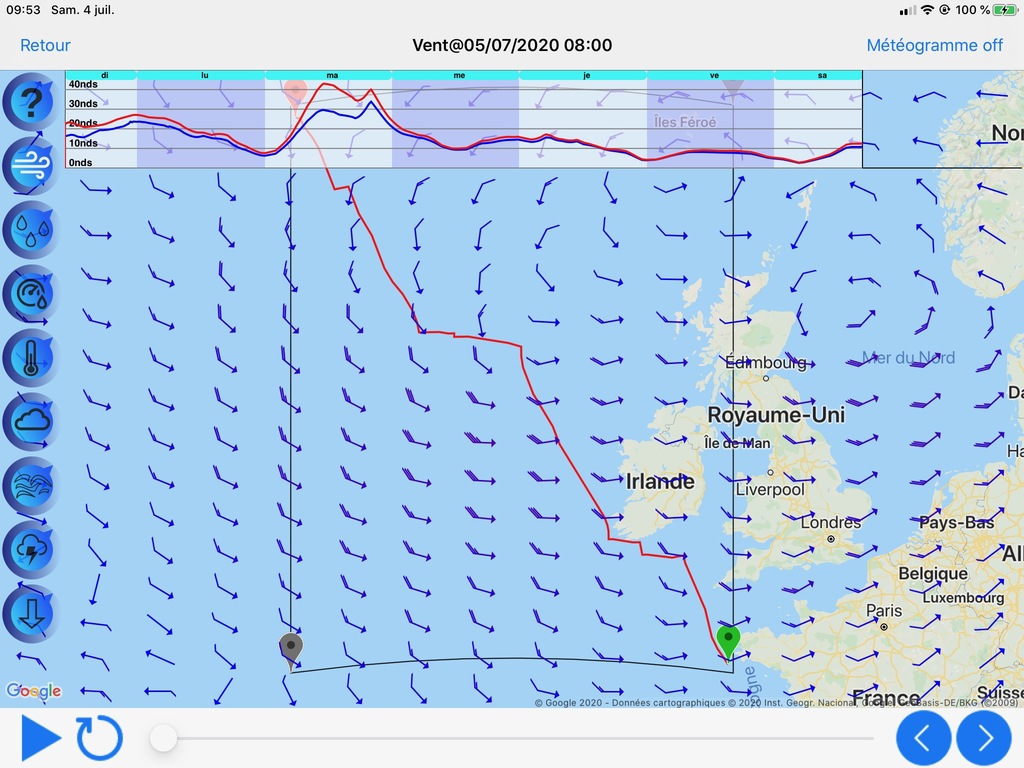Image resolution: width=1024 pixels, height=768 pixels.
Task: Tap the Luxembourg map label
Action: coord(963,598)
